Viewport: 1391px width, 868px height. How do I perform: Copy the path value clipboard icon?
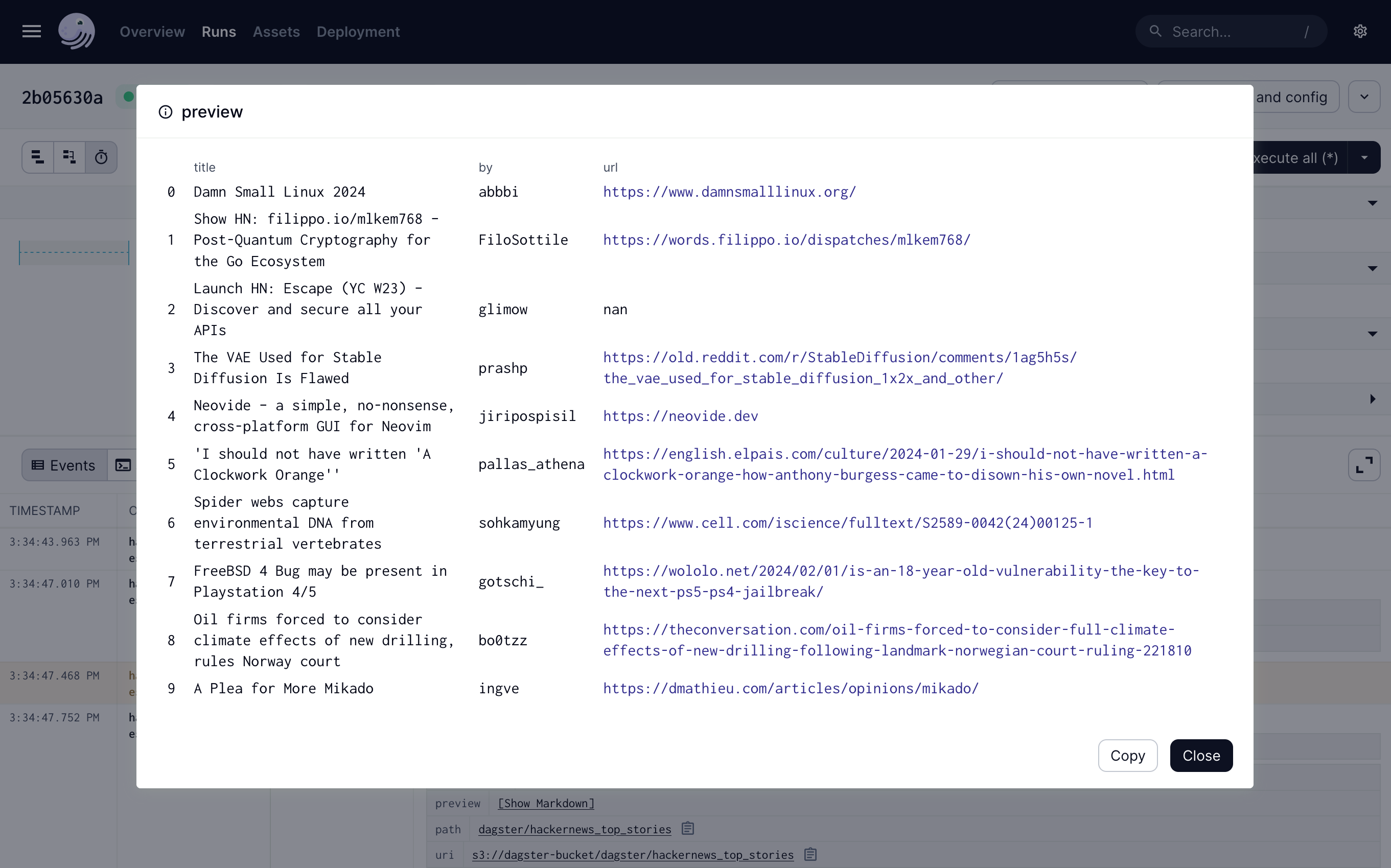(688, 828)
